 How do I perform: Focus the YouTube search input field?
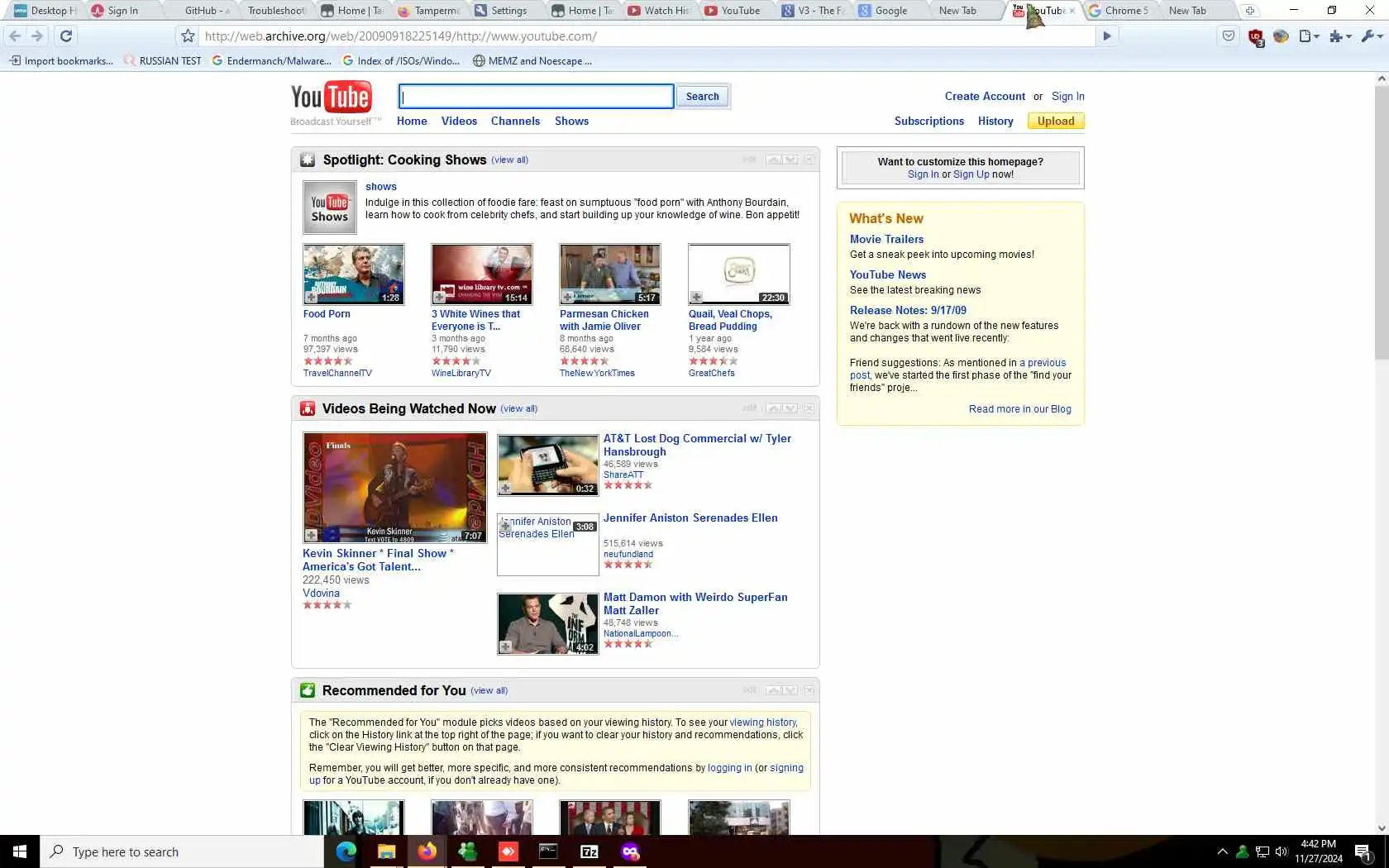tap(536, 96)
